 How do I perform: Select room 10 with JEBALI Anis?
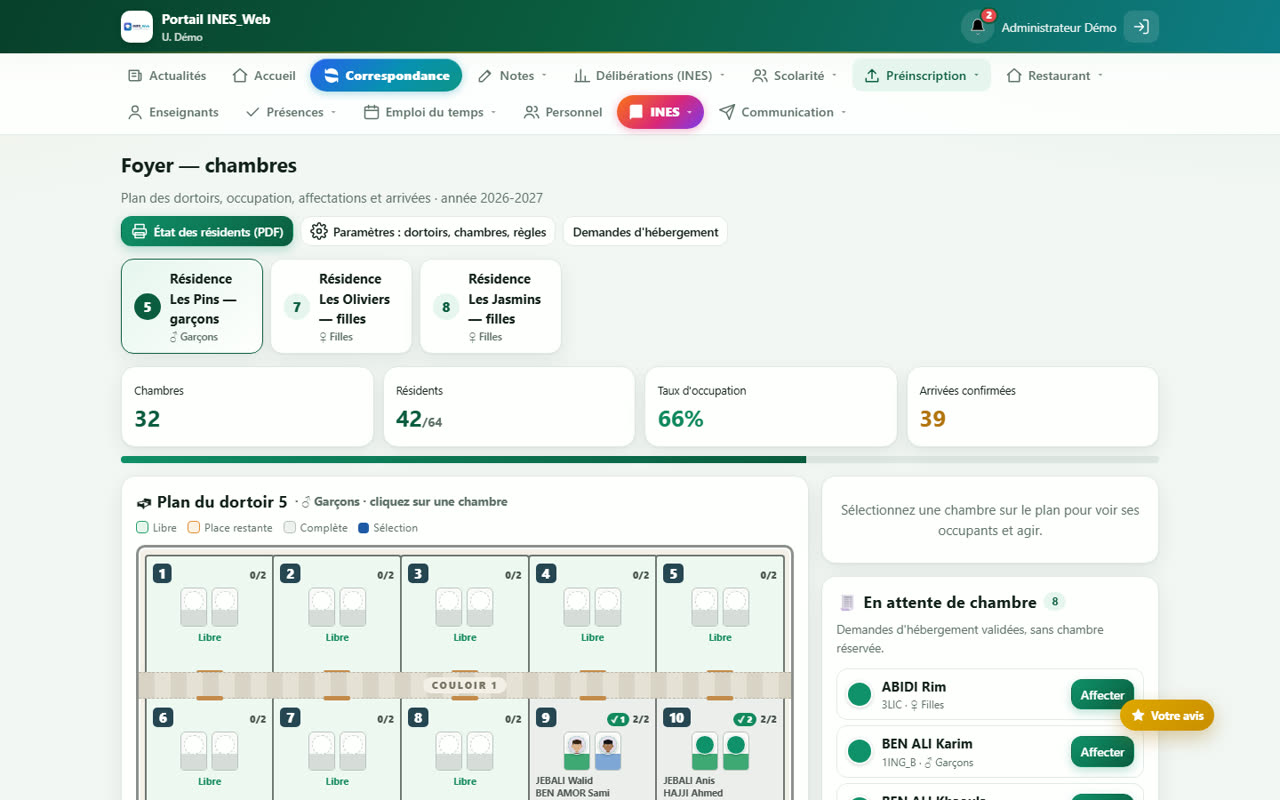click(x=720, y=750)
